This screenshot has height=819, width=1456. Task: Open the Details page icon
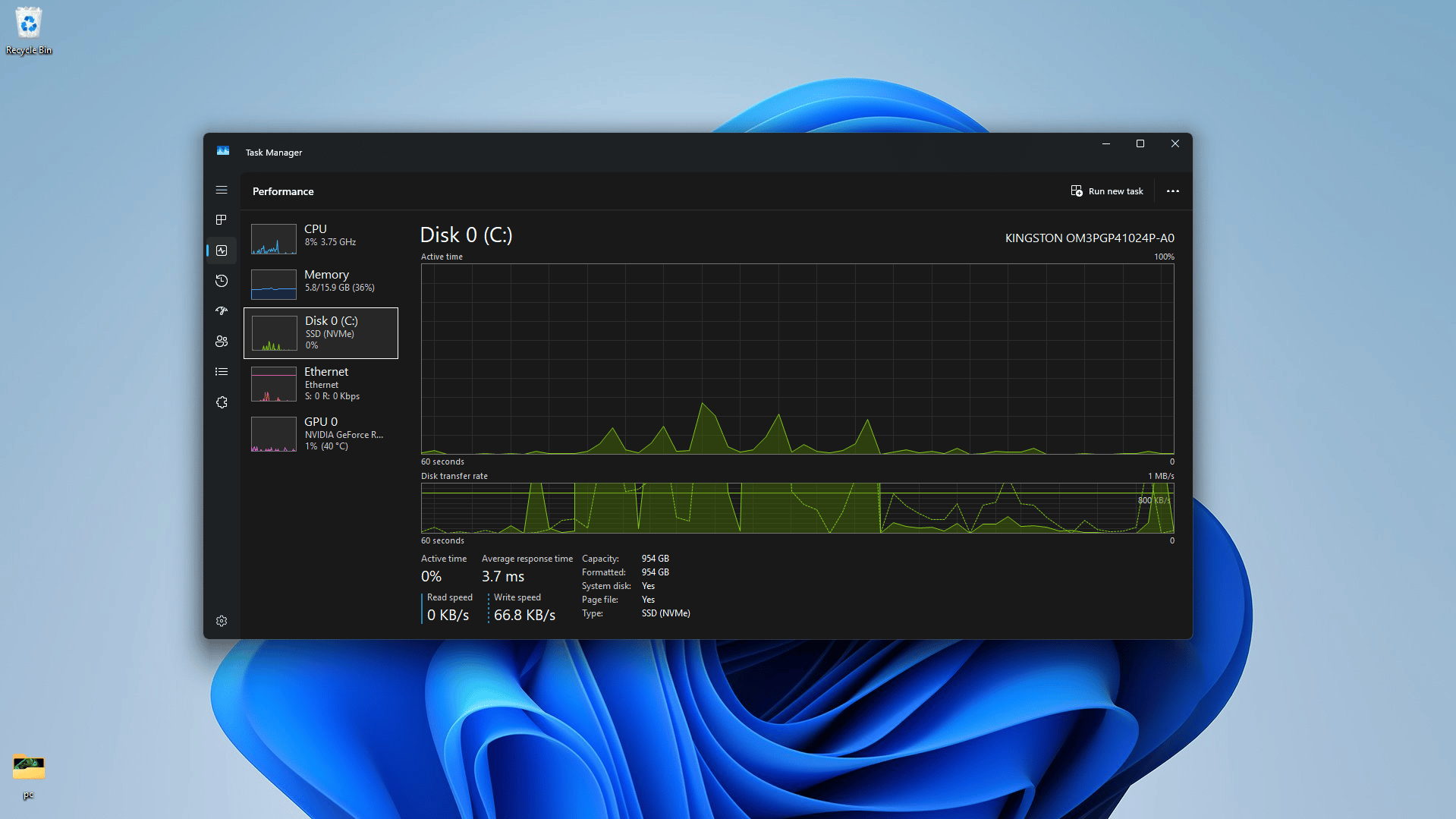pos(222,372)
